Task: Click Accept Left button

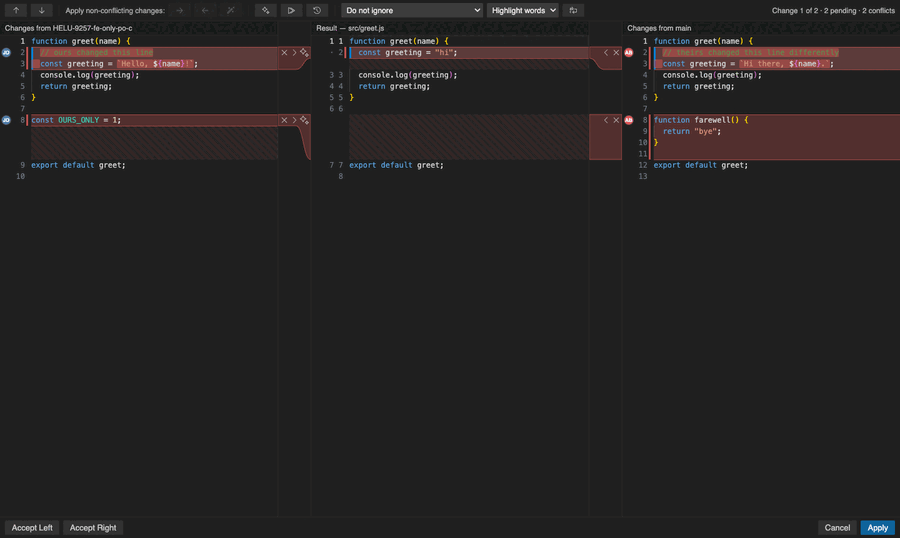Action: [x=32, y=528]
